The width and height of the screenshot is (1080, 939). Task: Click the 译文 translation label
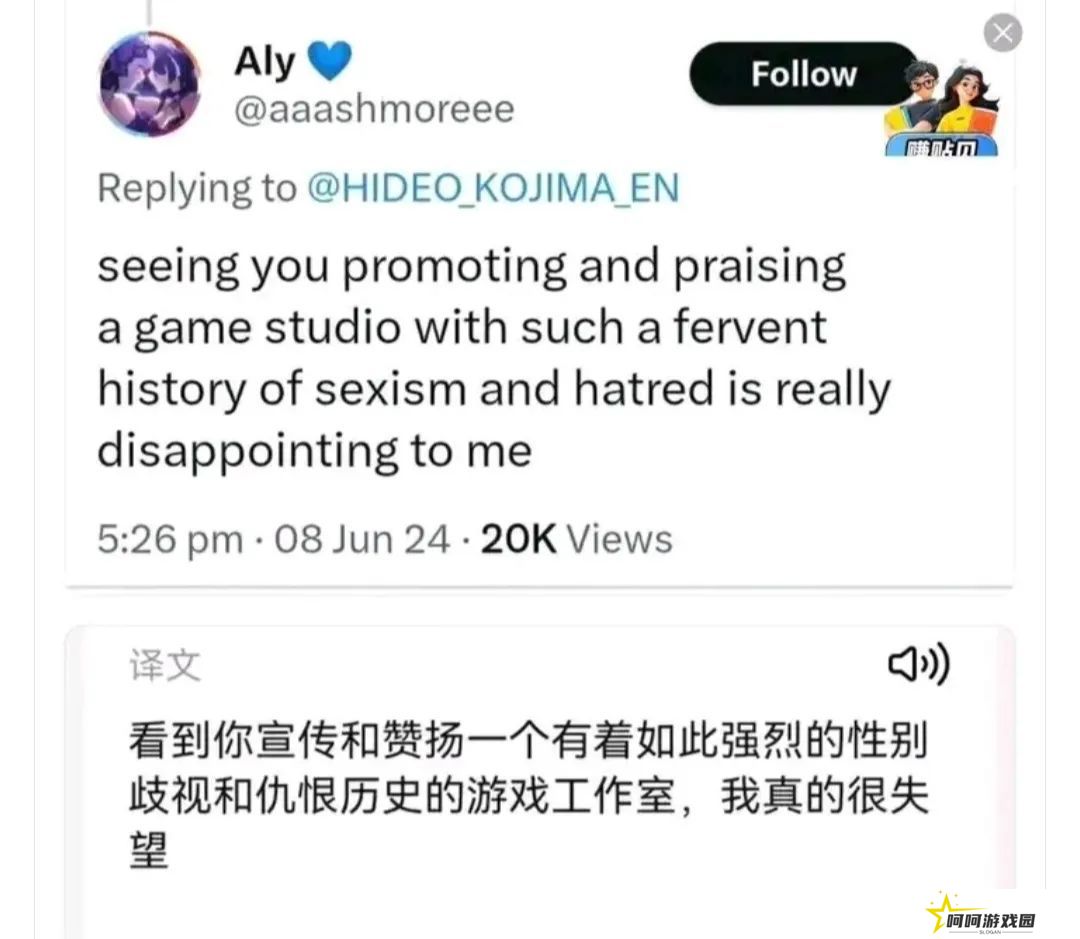[x=165, y=665]
